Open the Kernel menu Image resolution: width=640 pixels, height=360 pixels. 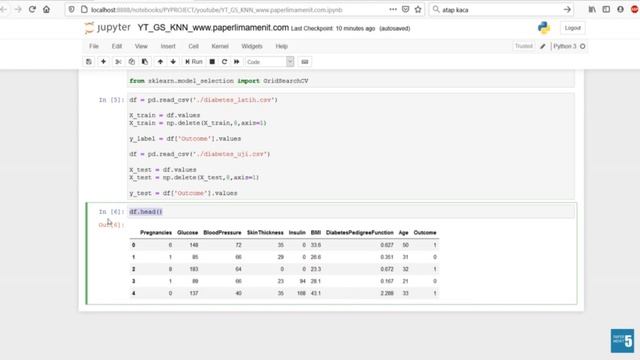click(x=220, y=46)
